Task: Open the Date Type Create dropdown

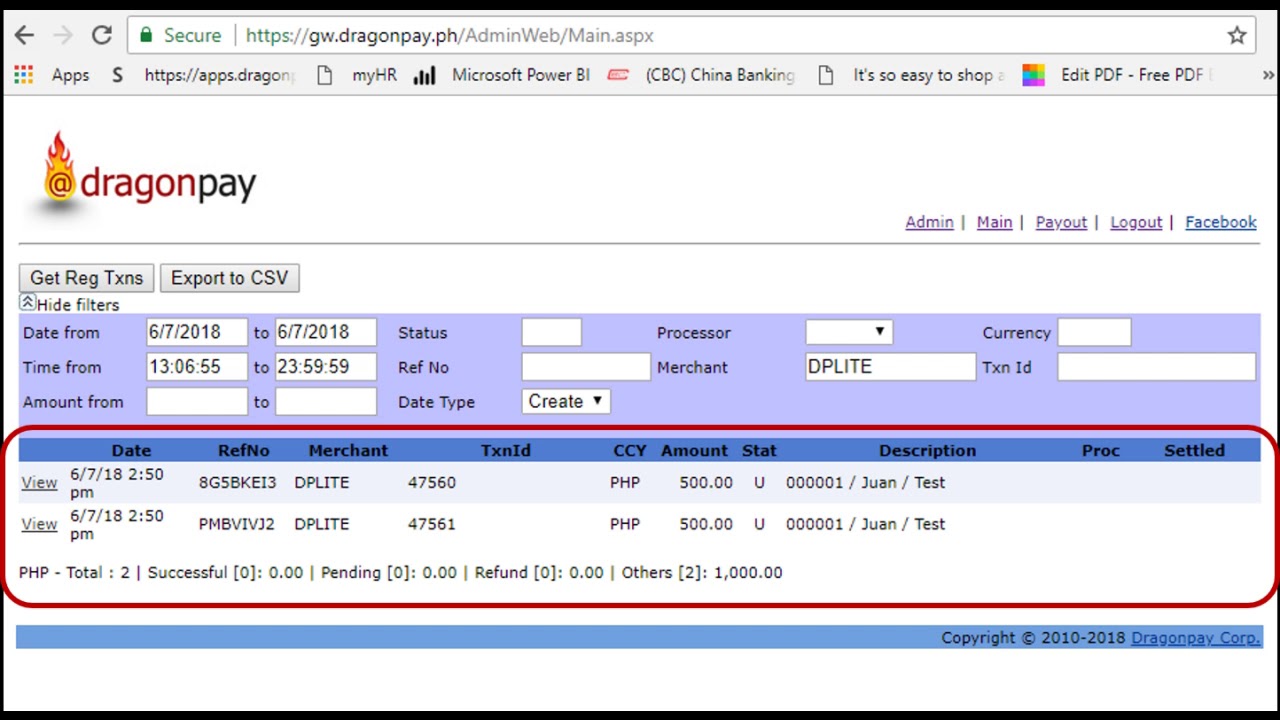Action: click(x=566, y=401)
